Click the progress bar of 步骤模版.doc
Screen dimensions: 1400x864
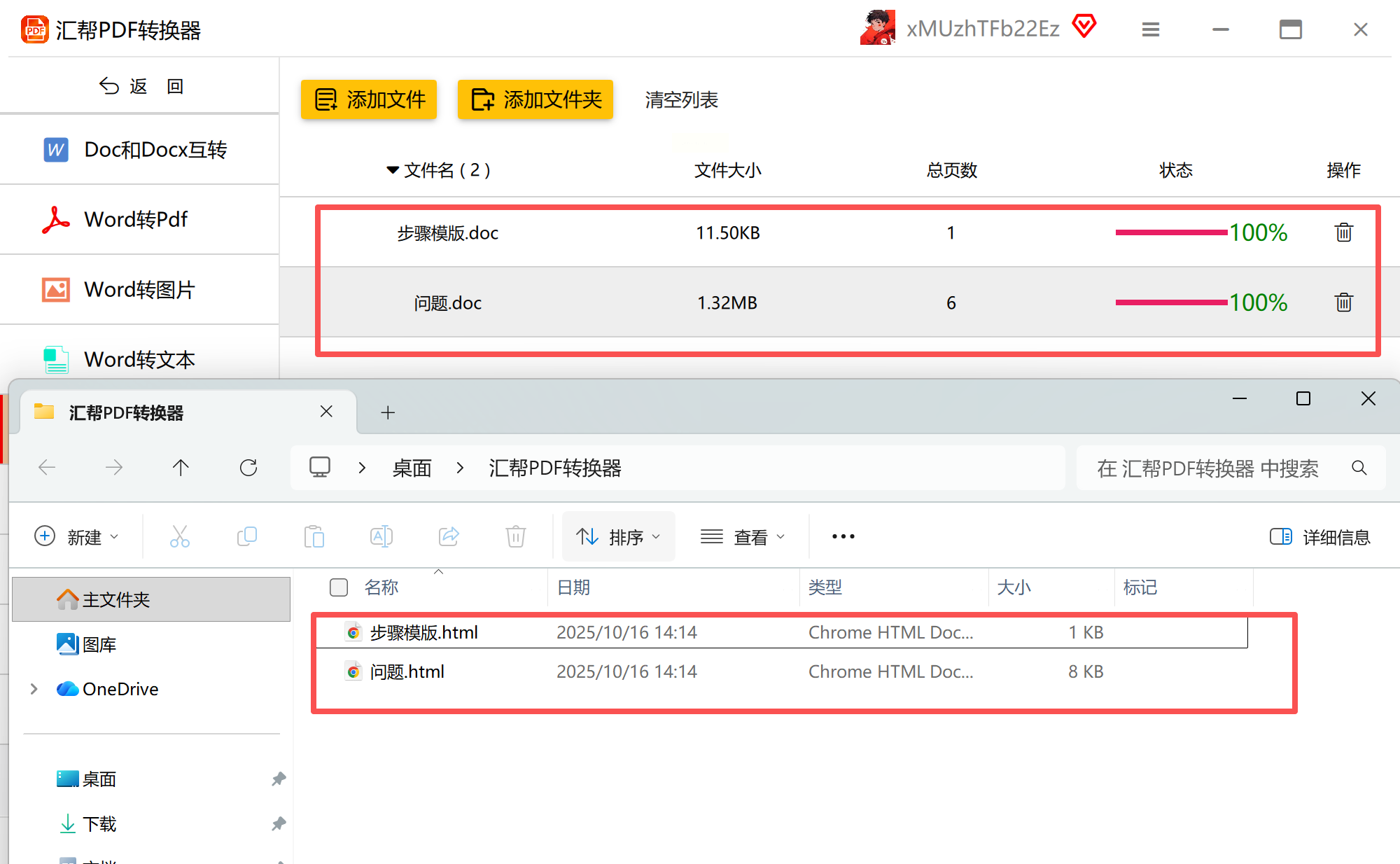tap(1171, 232)
